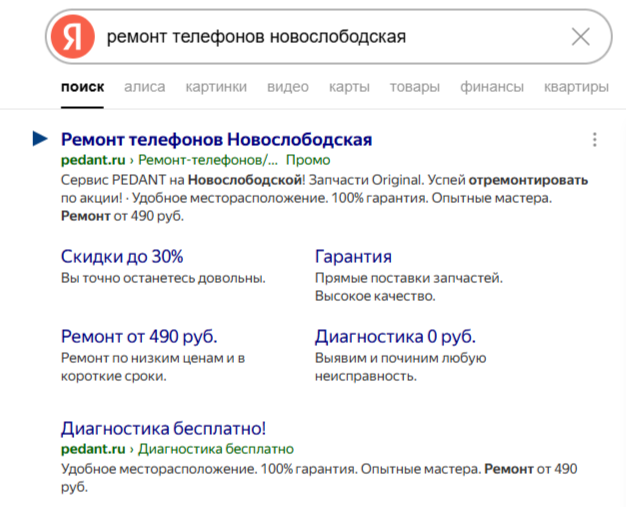The image size is (626, 507).
Task: Click text Вы точно останетесь довольны.
Action: (163, 278)
